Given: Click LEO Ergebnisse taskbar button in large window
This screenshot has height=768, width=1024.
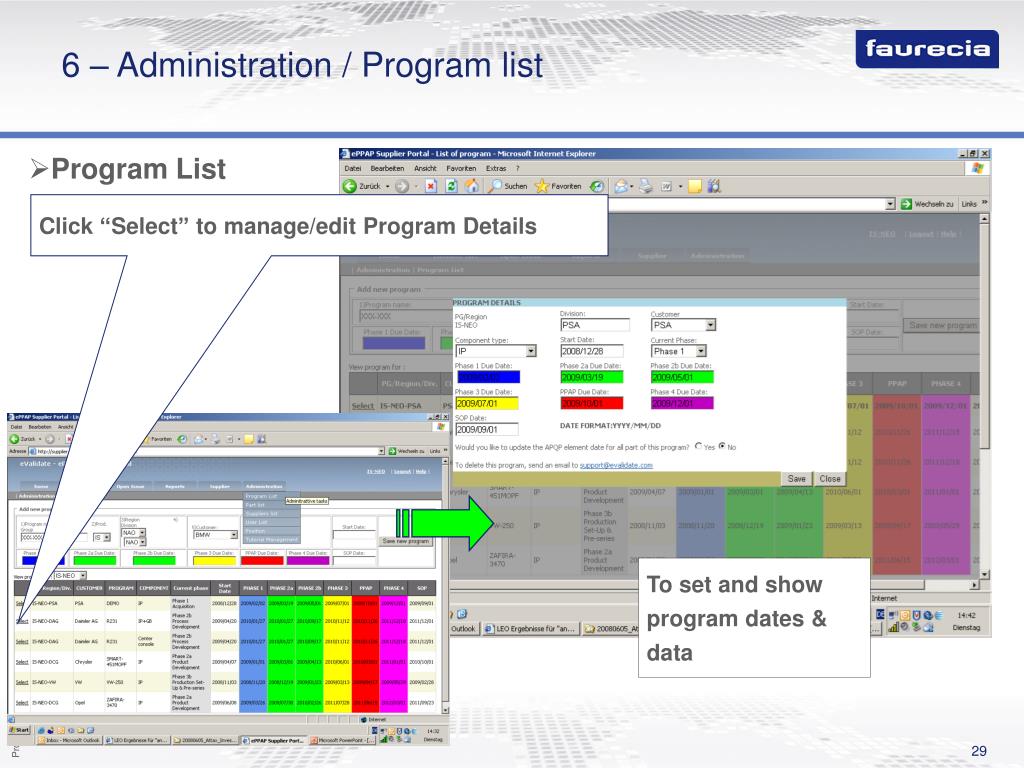Looking at the screenshot, I should pyautogui.click(x=530, y=628).
